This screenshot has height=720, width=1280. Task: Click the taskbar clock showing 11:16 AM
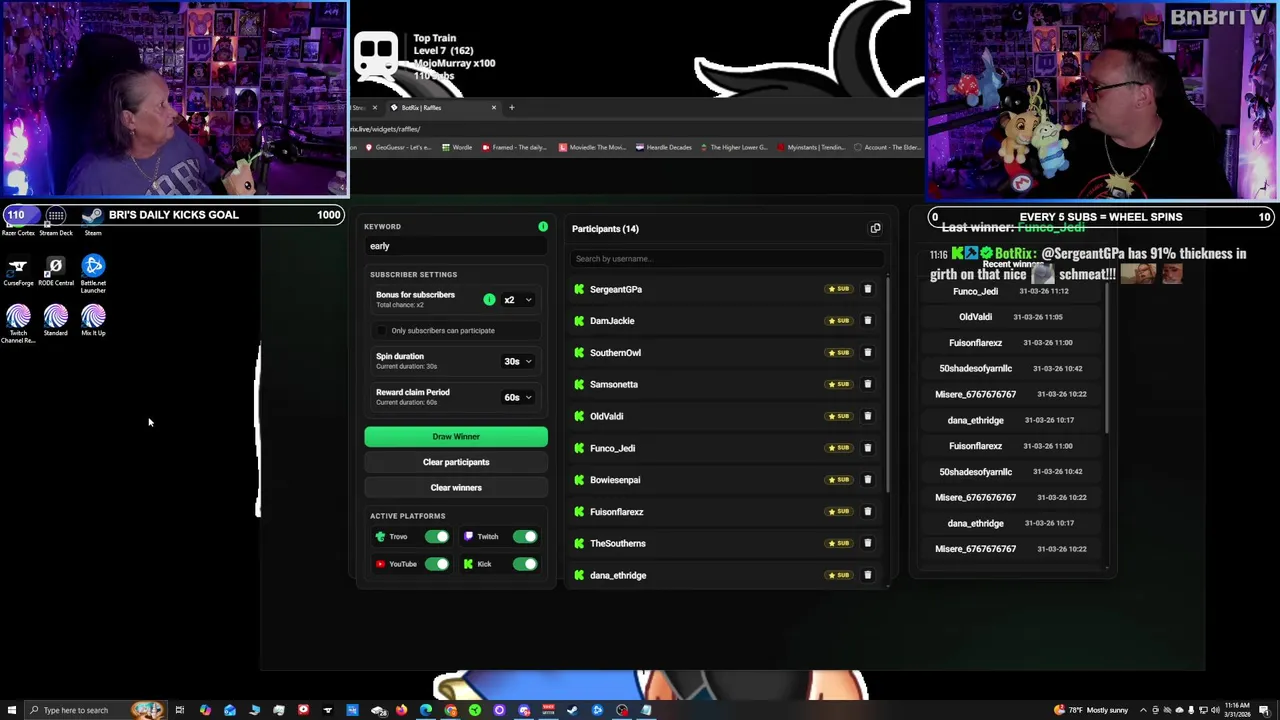[x=1239, y=710]
